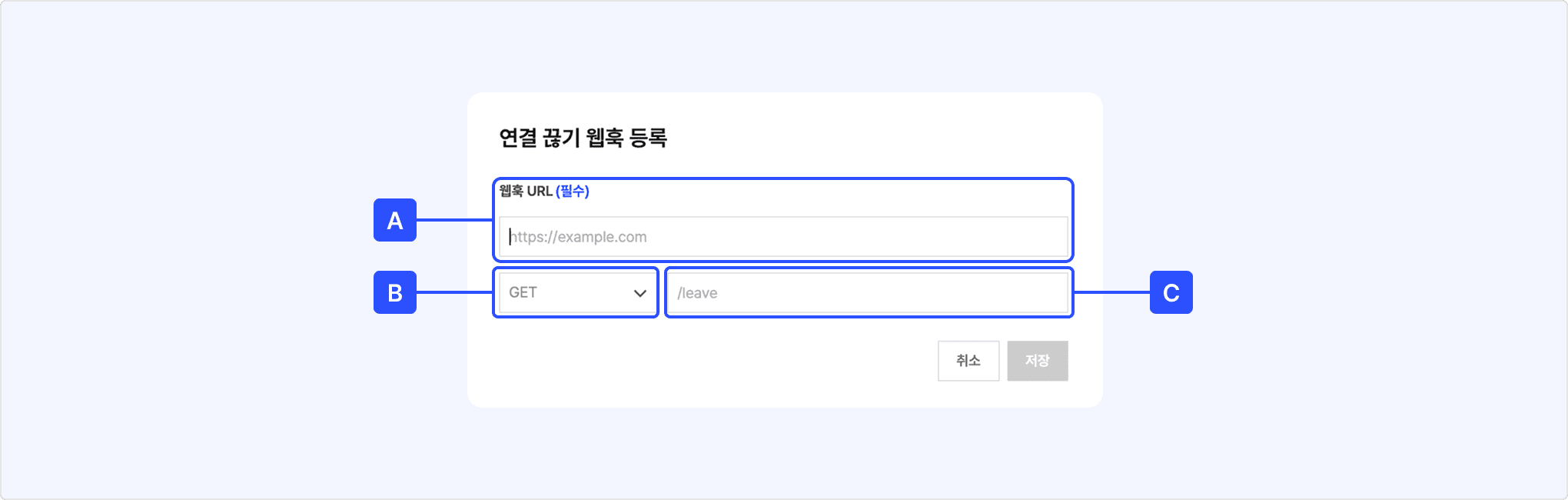Click the 웹훅 URL field label
Screen dimensions: 1568x500
click(x=526, y=192)
